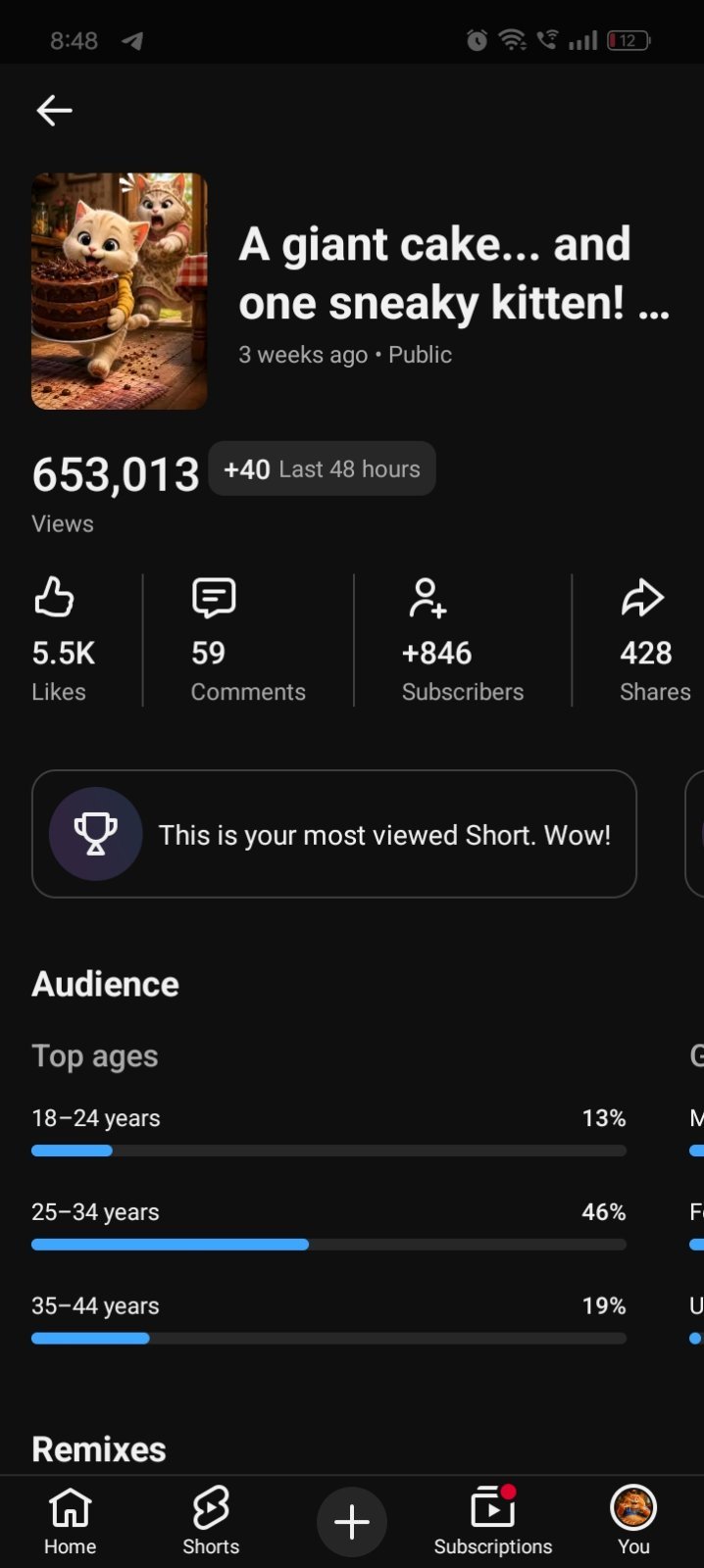Image resolution: width=704 pixels, height=1568 pixels.
Task: Open the Comments speech bubble icon
Action: coord(214,598)
